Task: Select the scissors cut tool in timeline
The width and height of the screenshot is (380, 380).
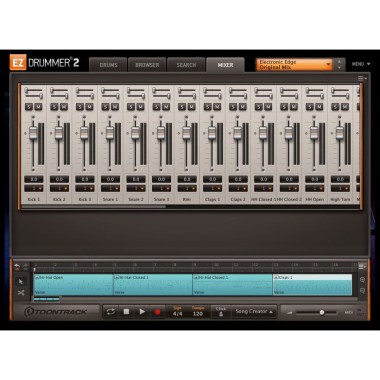Action: tap(21, 293)
